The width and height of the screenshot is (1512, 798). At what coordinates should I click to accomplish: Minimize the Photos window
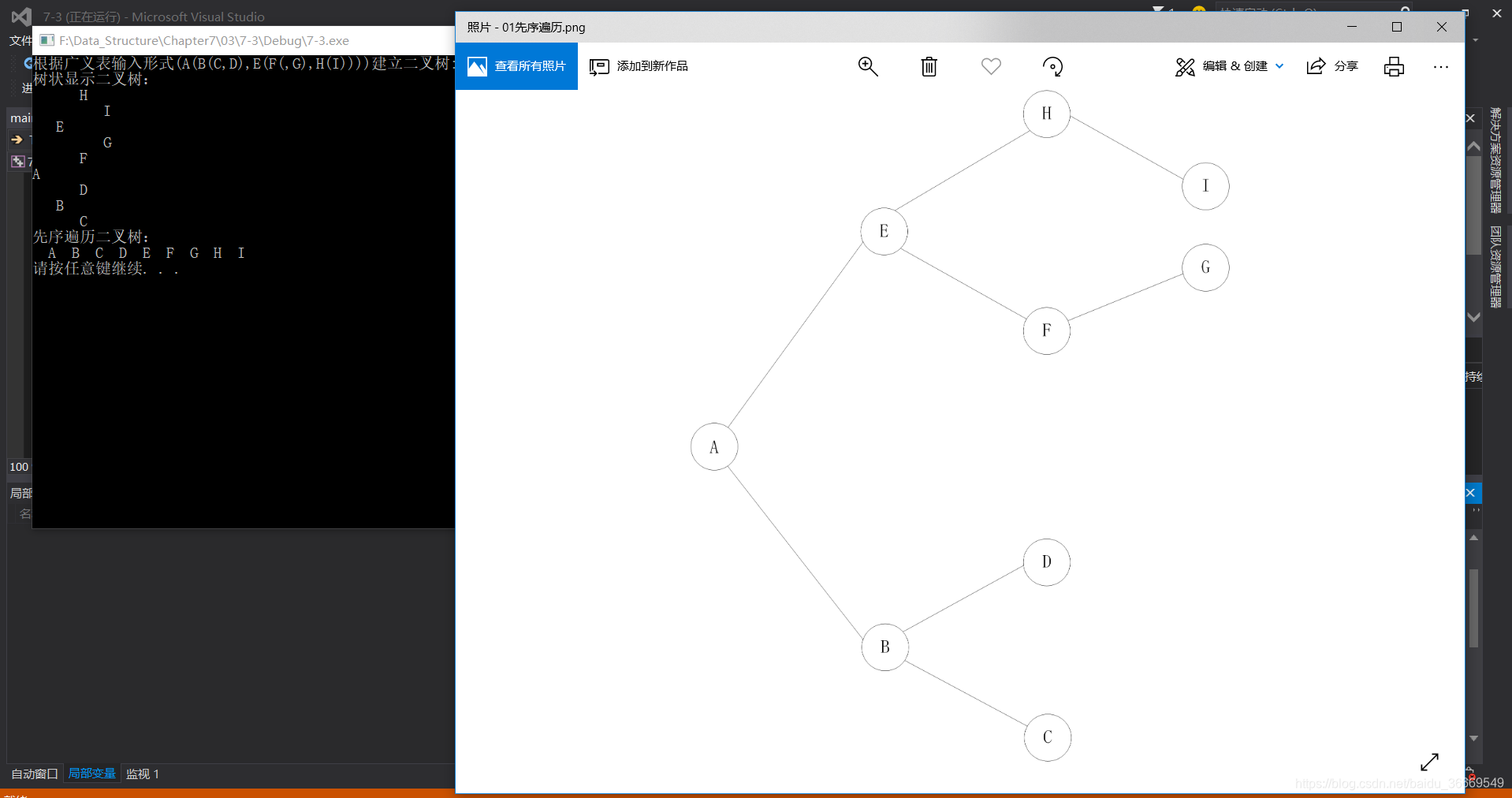click(x=1352, y=27)
